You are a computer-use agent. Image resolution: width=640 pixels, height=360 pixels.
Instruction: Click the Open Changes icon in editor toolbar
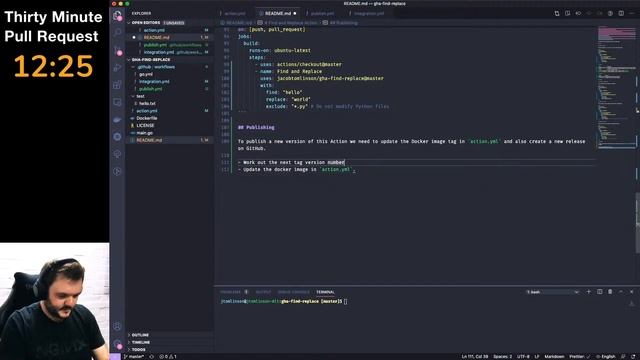pos(557,13)
